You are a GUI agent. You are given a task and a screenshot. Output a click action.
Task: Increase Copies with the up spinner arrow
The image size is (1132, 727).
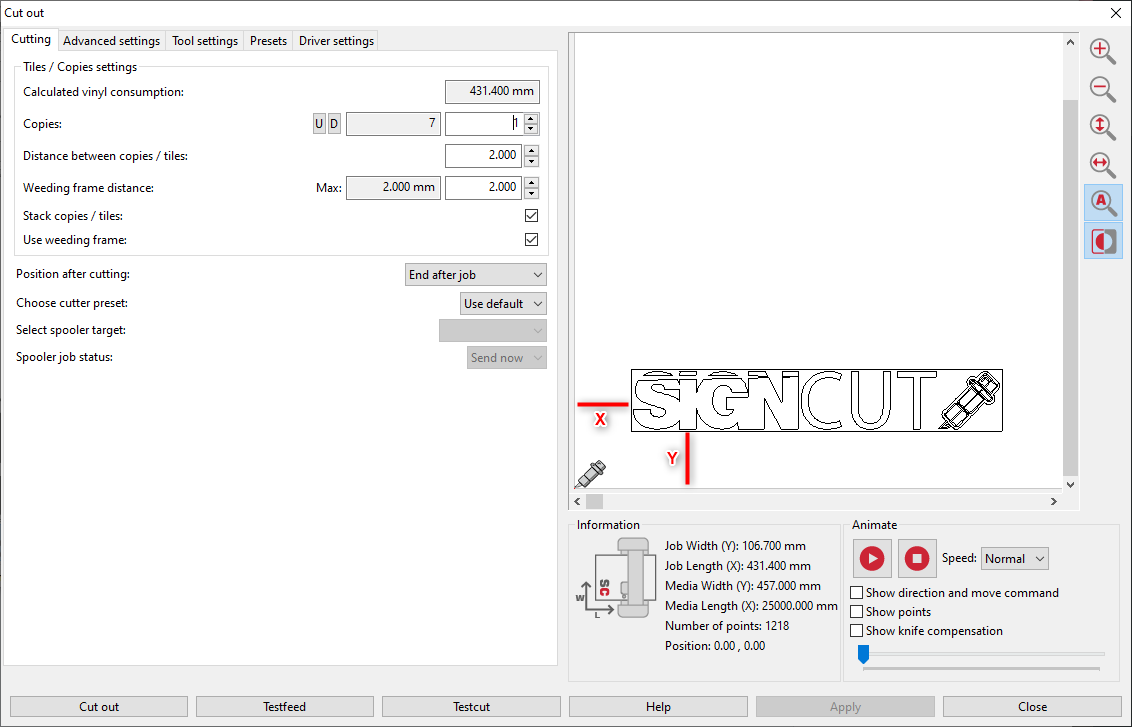531,119
